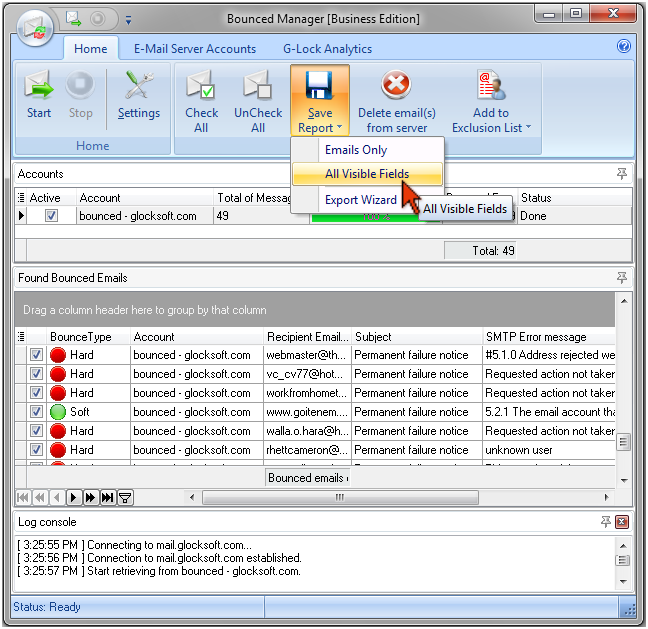Uncheck the webmaster@th... bounced email row
The image size is (648, 629).
tap(36, 355)
